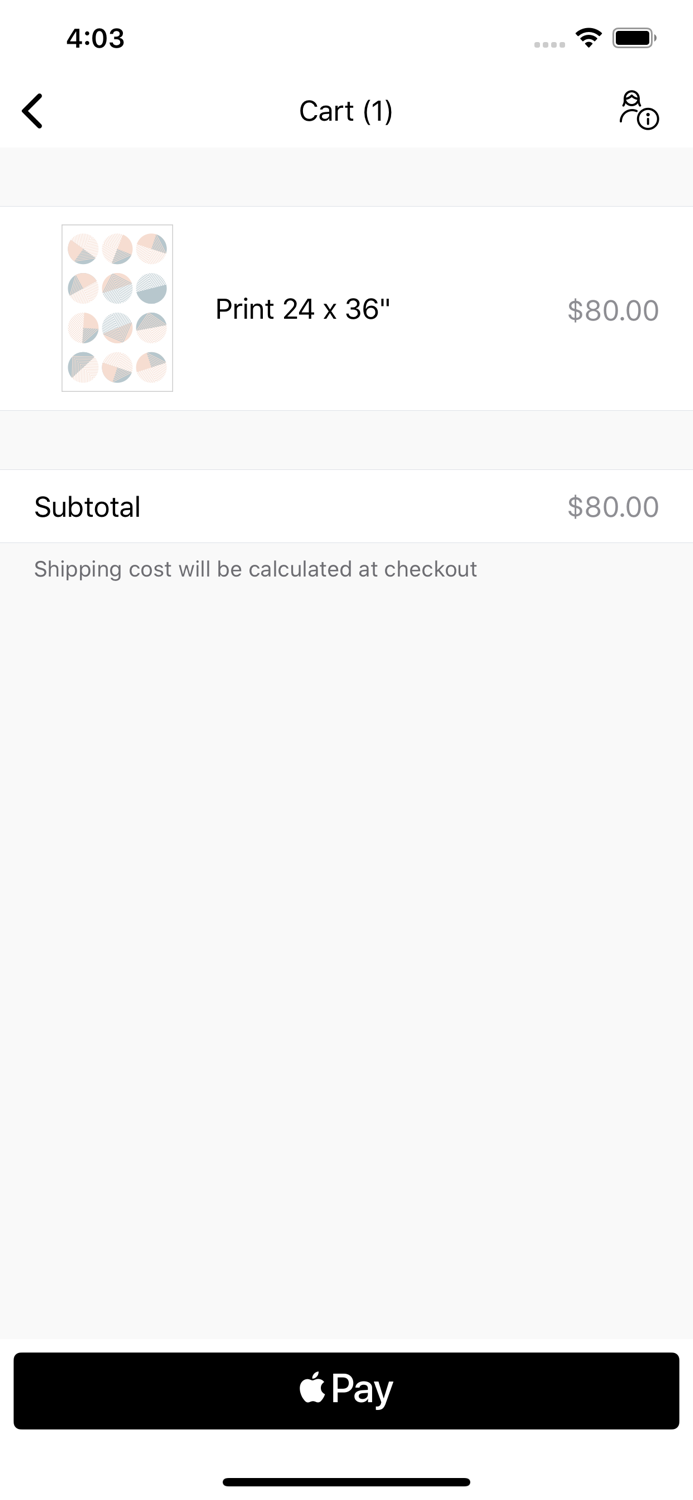Open the circle pattern print thumbnail
The height and width of the screenshot is (1500, 693).
click(x=117, y=308)
